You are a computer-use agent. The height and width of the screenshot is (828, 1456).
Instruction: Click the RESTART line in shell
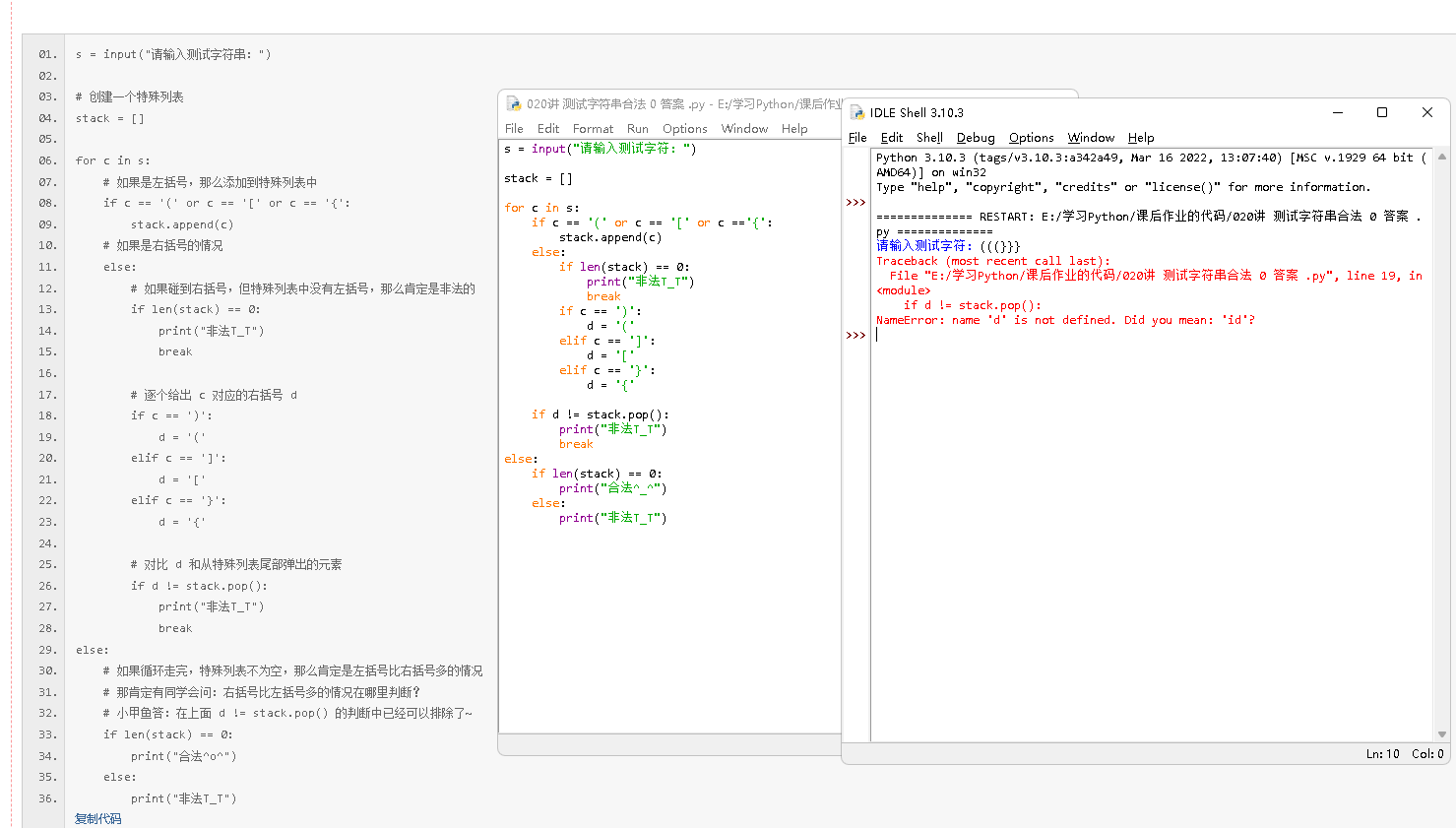click(1148, 223)
